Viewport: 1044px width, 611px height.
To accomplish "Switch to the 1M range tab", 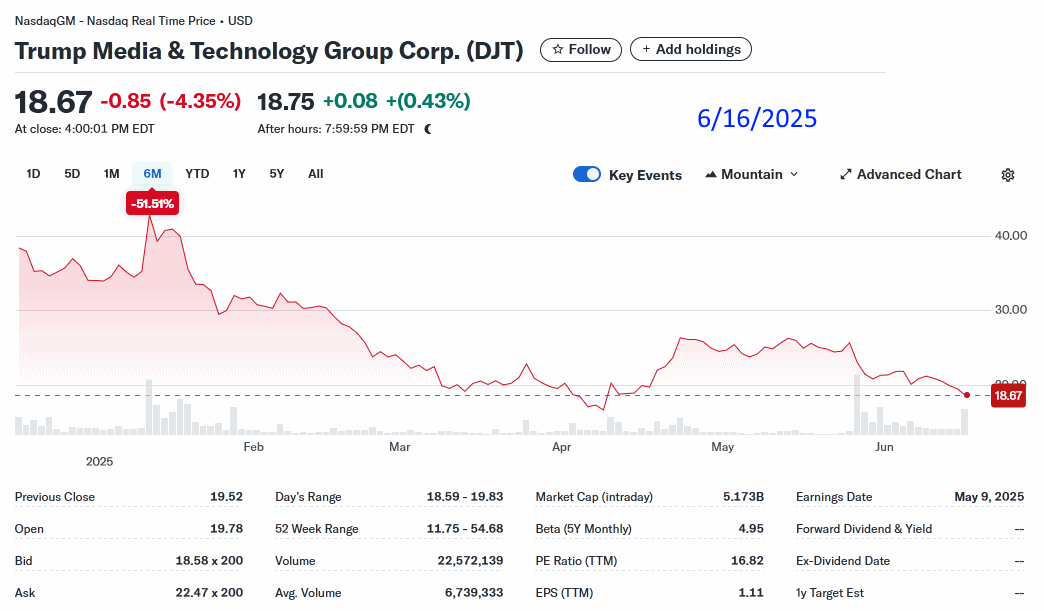I will (111, 174).
